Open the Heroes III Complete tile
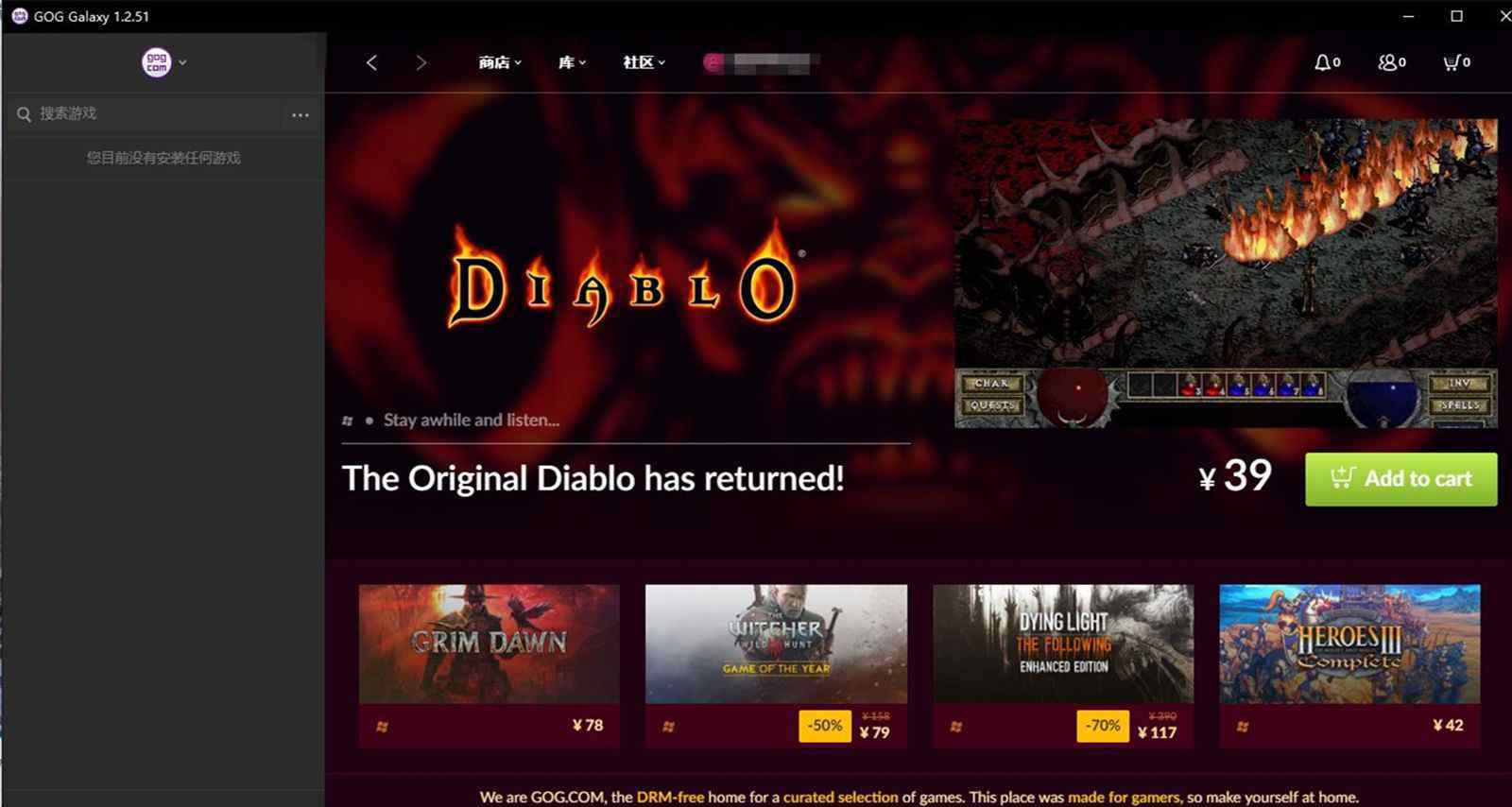The height and width of the screenshot is (807, 1512). click(x=1349, y=665)
